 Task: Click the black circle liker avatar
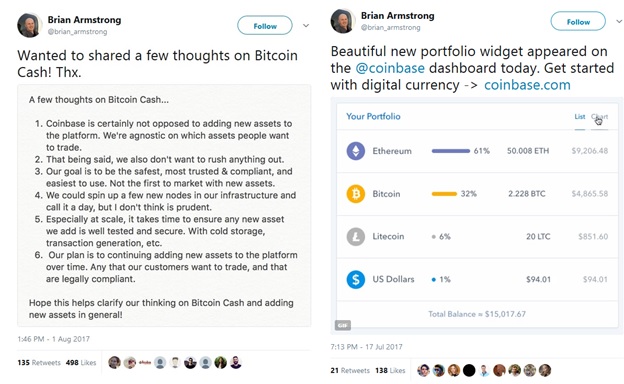coord(469,370)
